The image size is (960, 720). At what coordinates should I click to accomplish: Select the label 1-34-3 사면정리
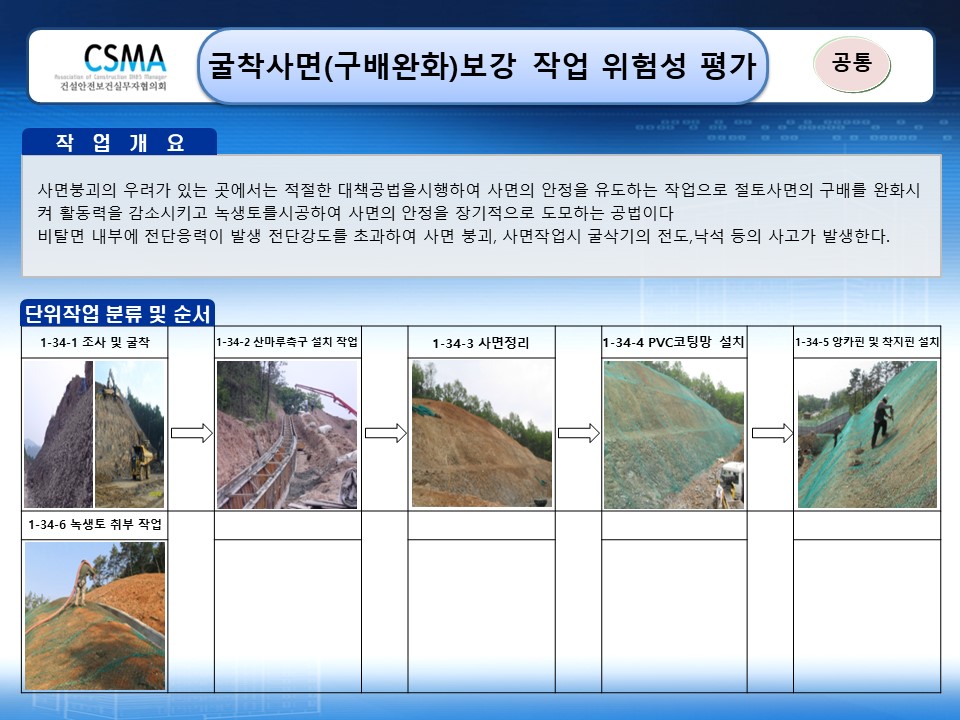[481, 343]
